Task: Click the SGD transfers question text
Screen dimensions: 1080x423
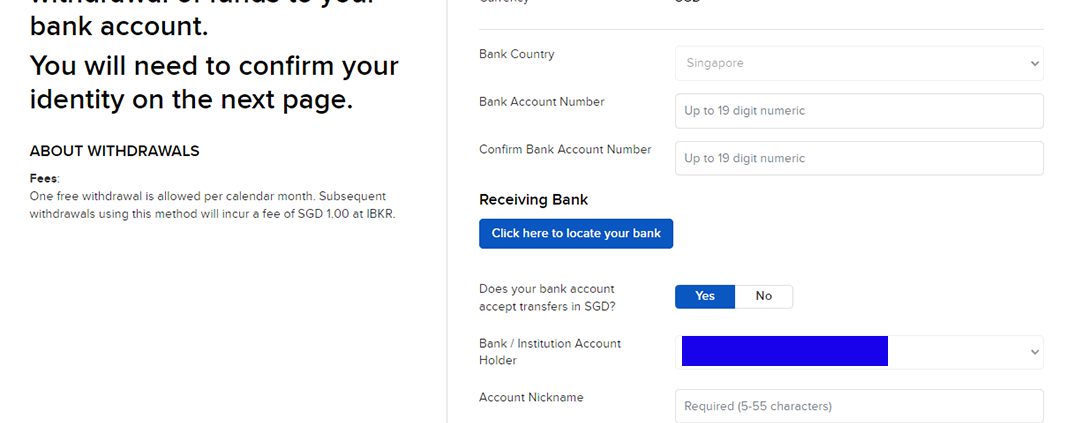Action: click(x=546, y=297)
